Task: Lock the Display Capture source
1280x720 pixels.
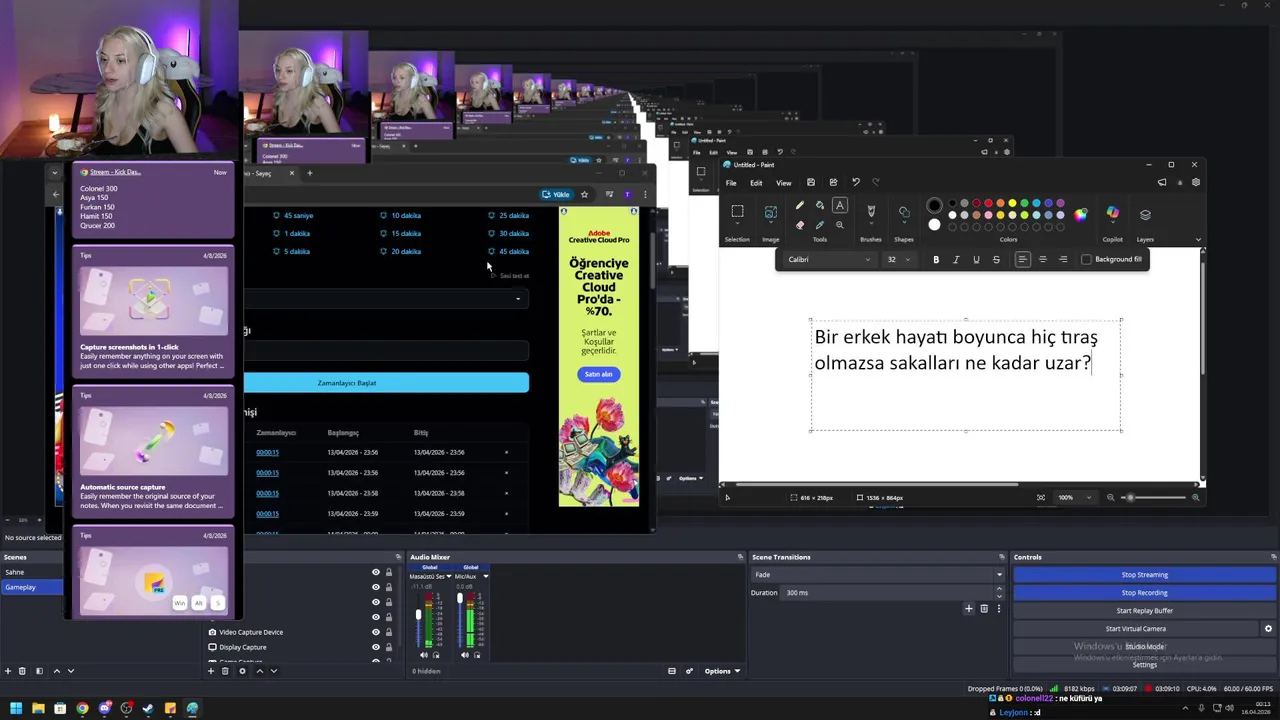Action: click(389, 647)
